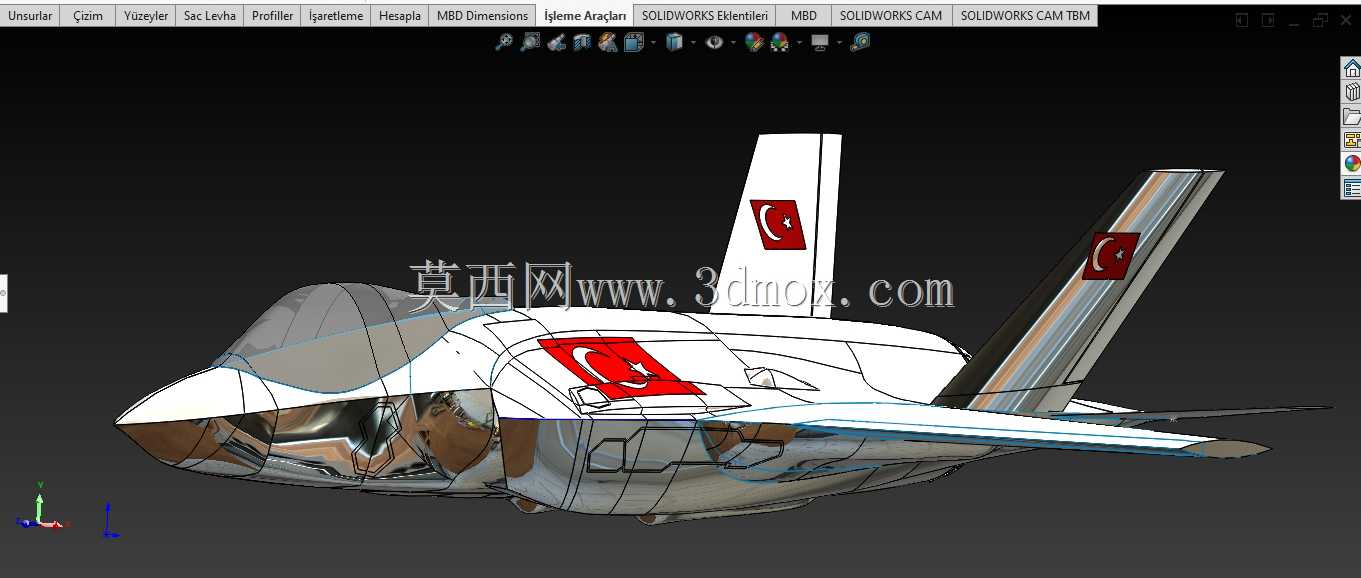Collapse the left panel using top-right icon
This screenshot has width=1361, height=578.
click(1242, 20)
